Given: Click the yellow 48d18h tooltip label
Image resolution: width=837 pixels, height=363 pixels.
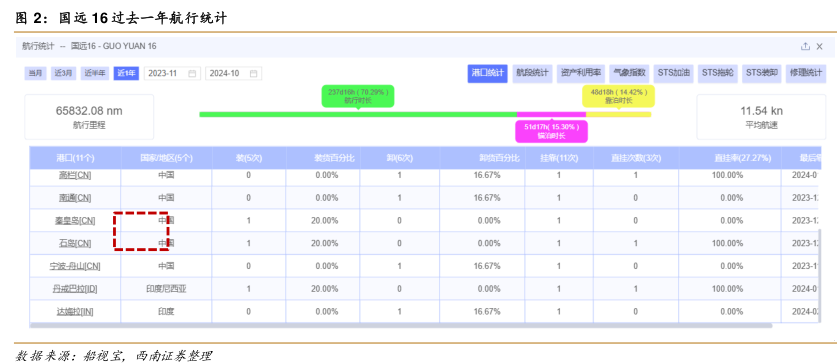Looking at the screenshot, I should coord(618,96).
